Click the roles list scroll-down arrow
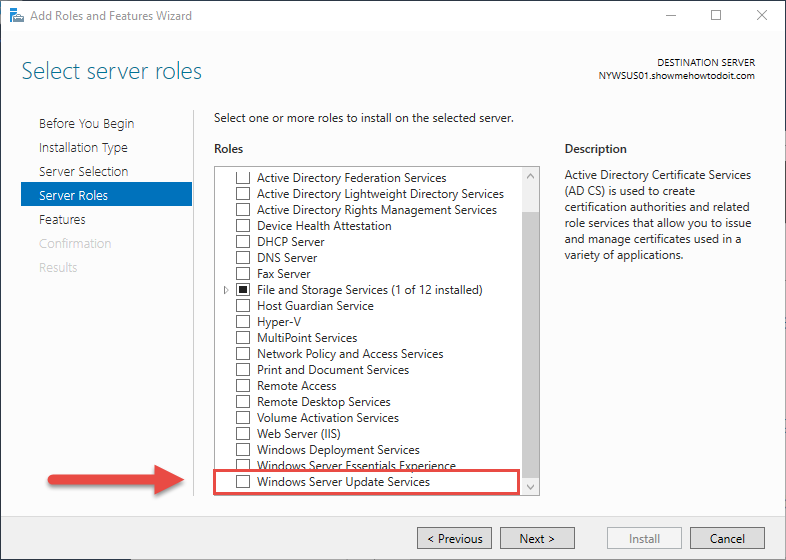This screenshot has height=560, width=786. point(530,487)
